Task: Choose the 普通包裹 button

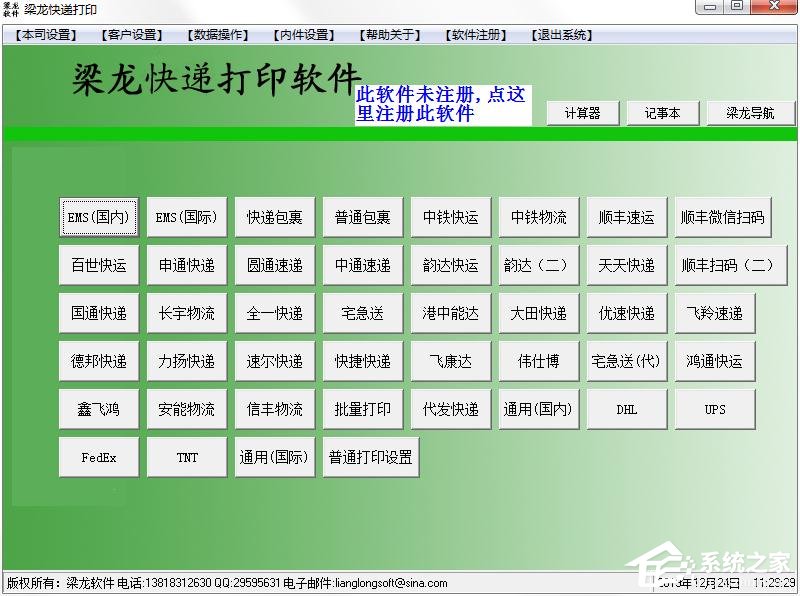Action: point(363,217)
